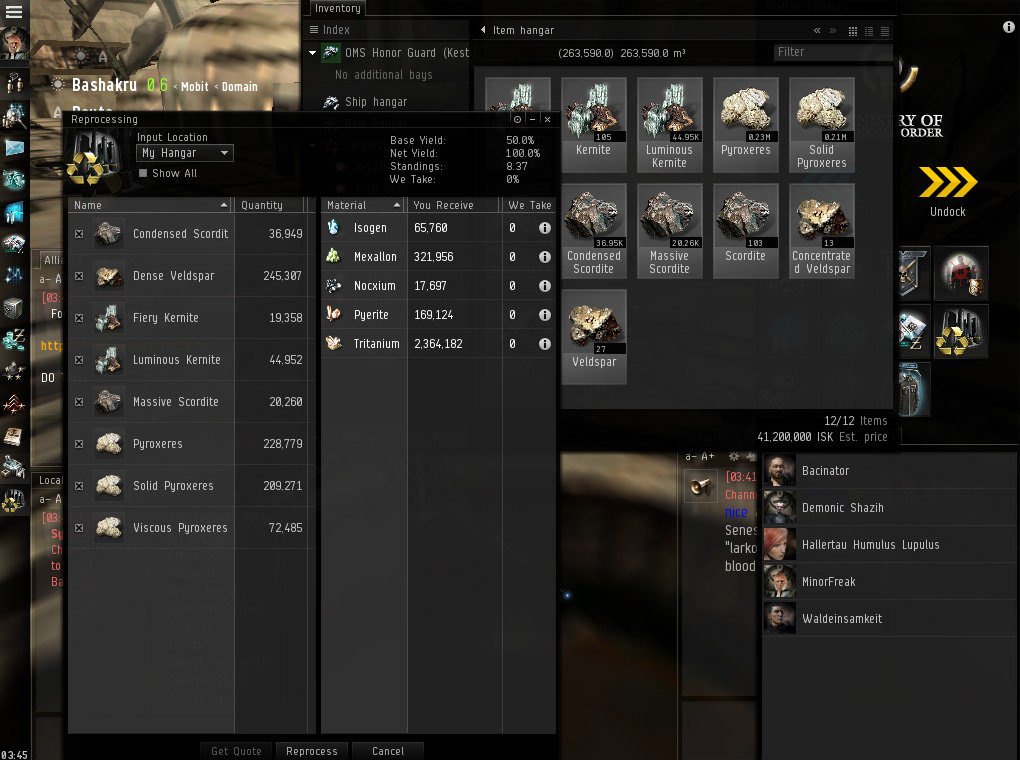Pin the Reprocessing window
This screenshot has width=1020, height=760.
pos(517,119)
